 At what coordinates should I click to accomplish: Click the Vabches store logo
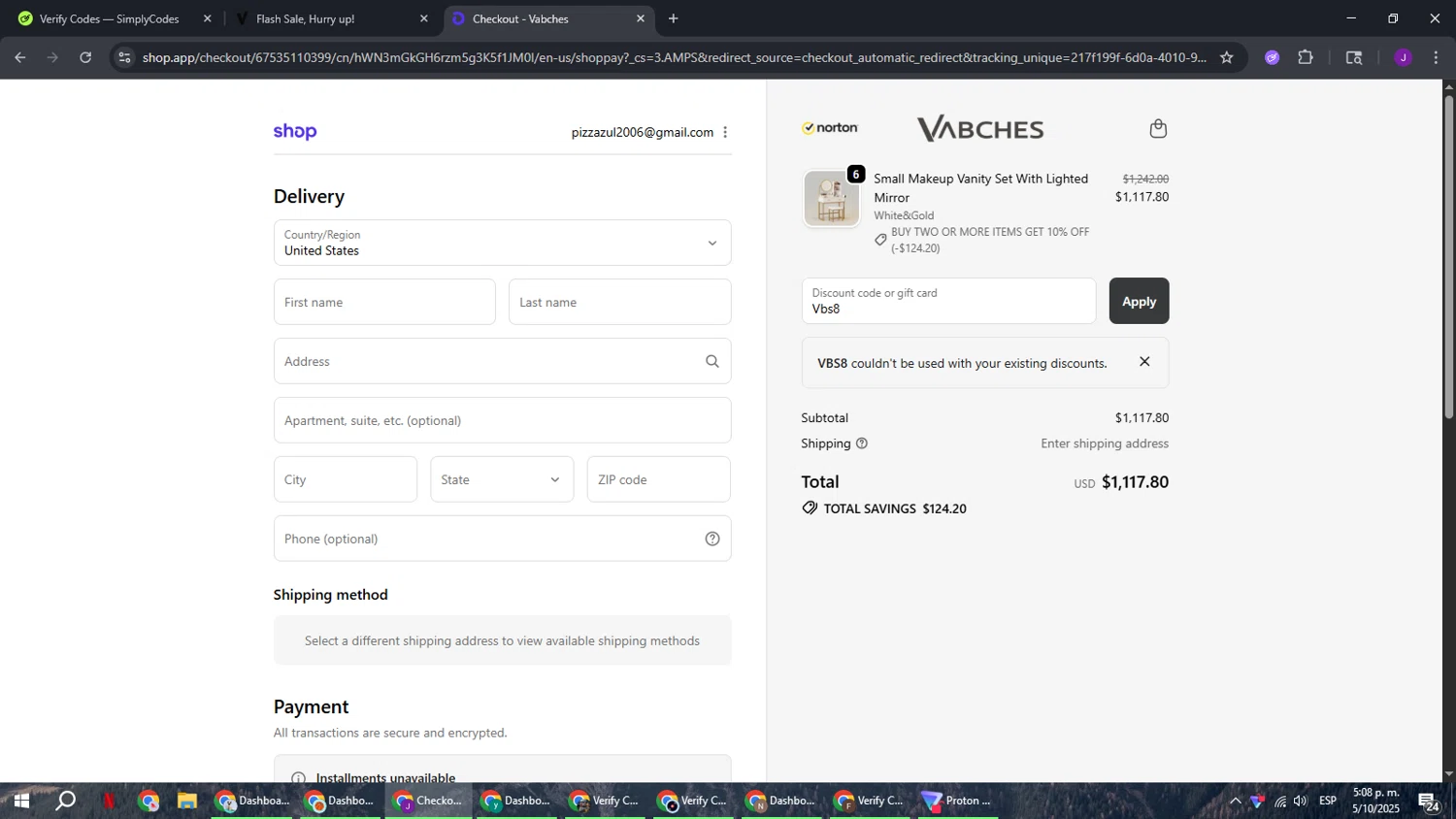(980, 128)
